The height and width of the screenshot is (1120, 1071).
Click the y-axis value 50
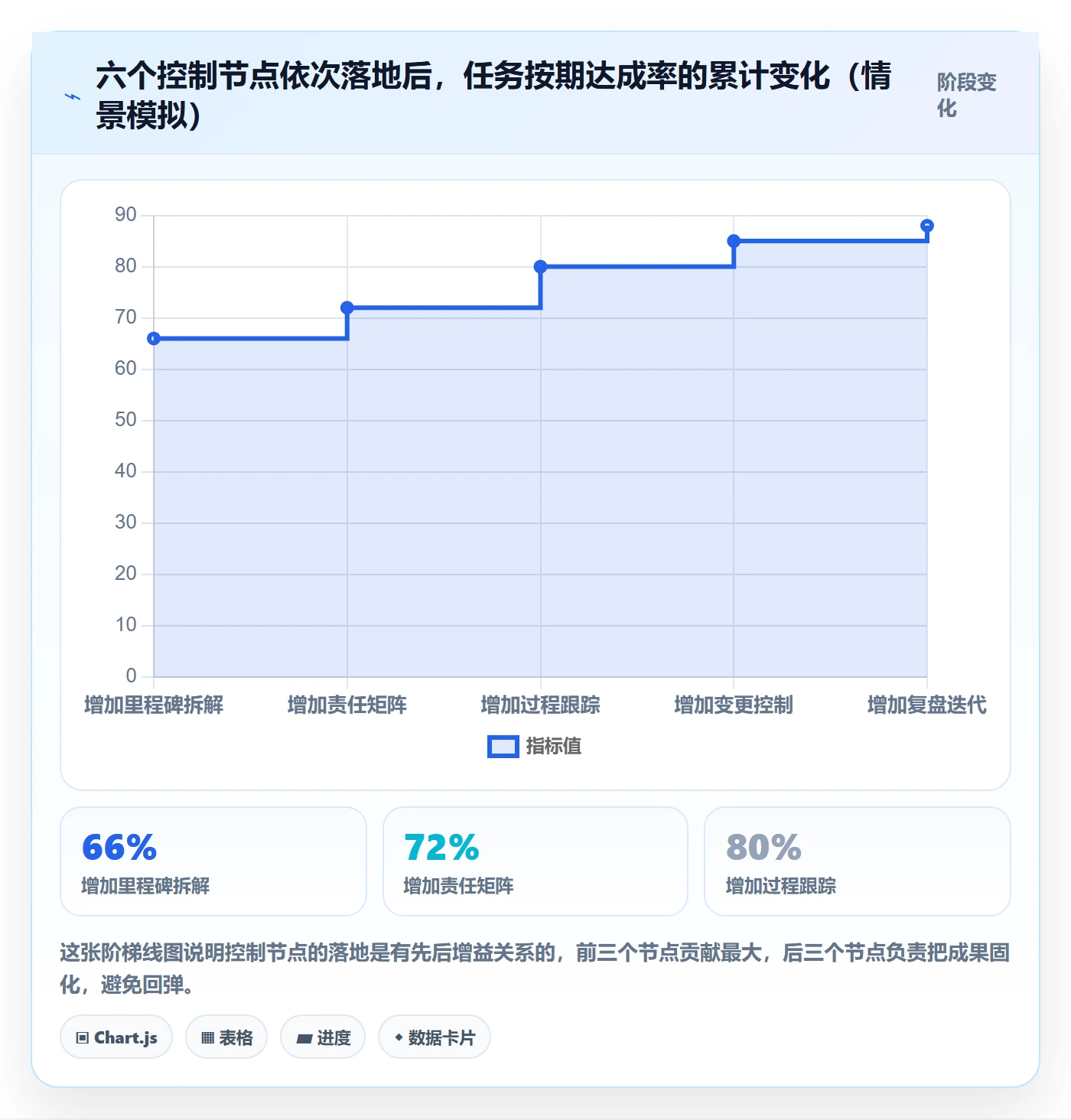(x=125, y=420)
